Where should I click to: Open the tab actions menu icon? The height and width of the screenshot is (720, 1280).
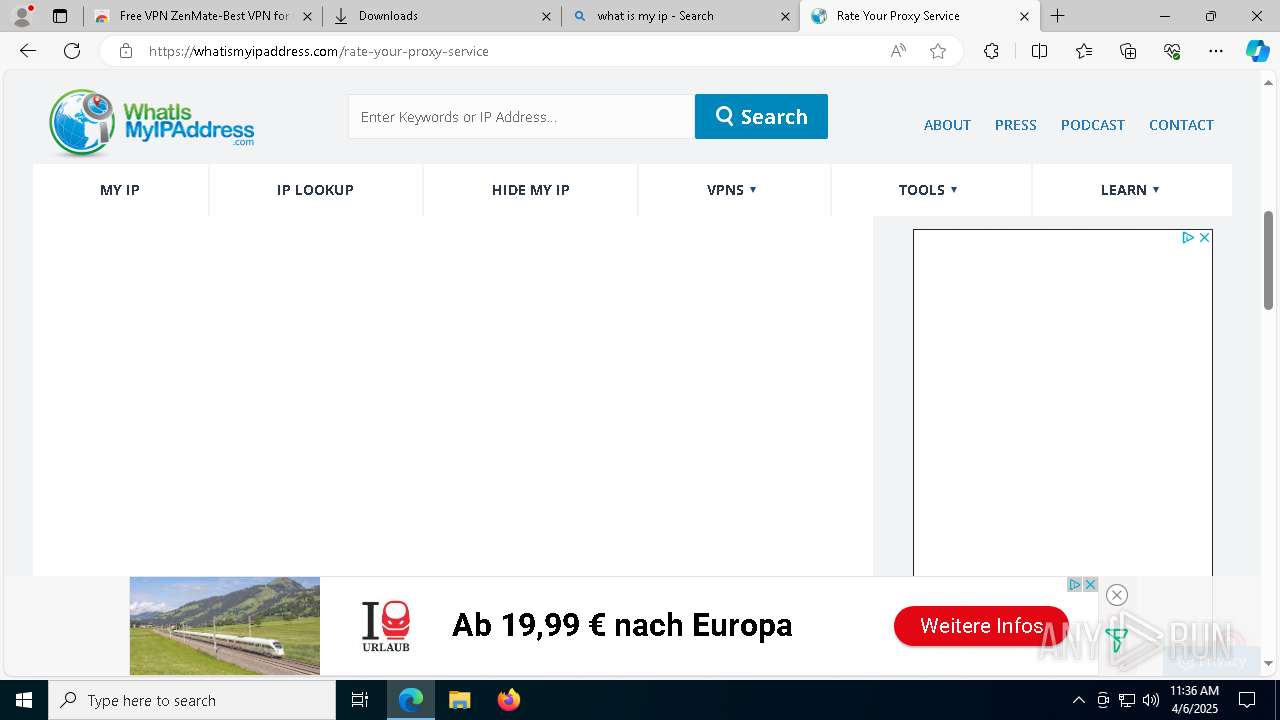click(x=60, y=16)
